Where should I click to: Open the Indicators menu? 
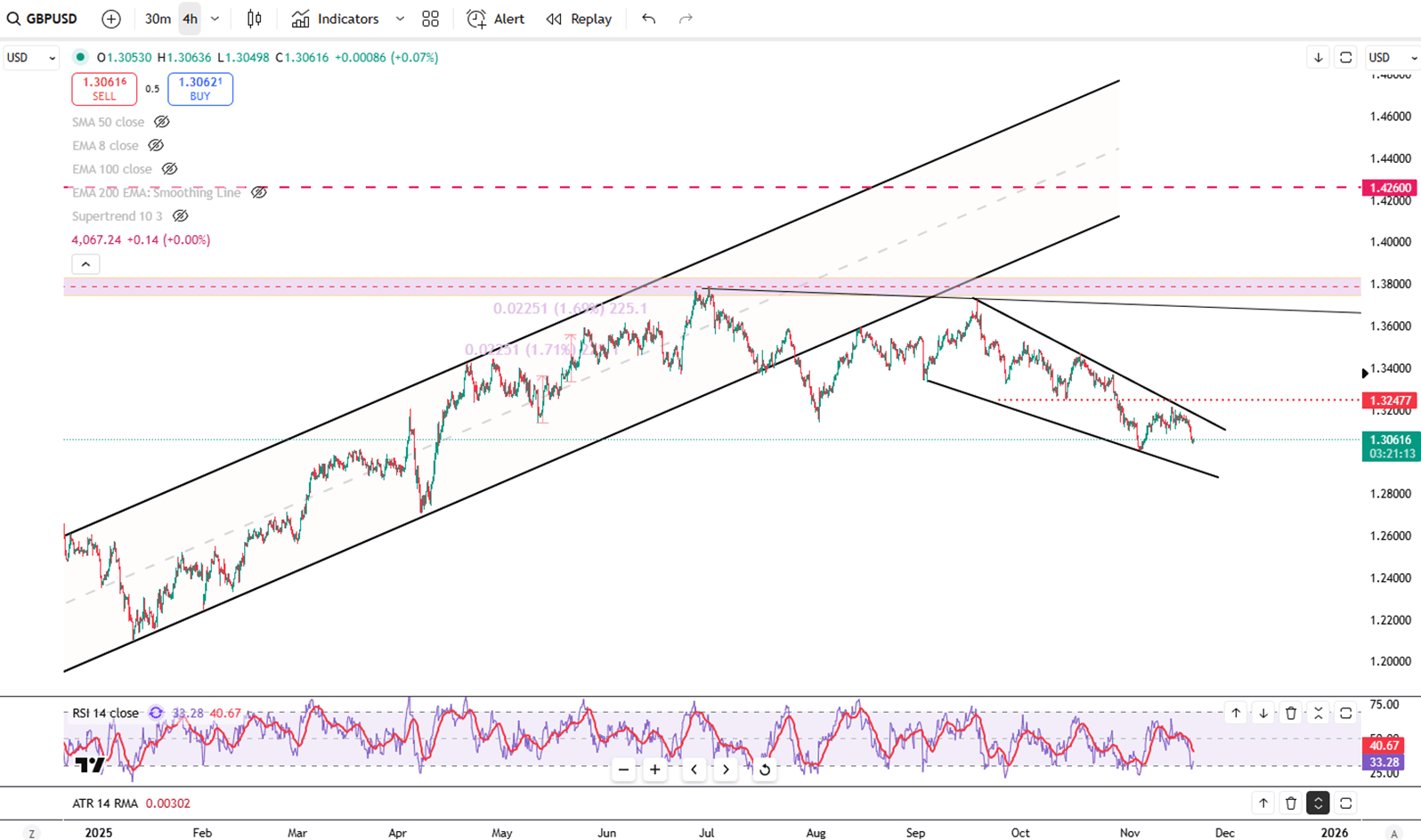(x=337, y=19)
